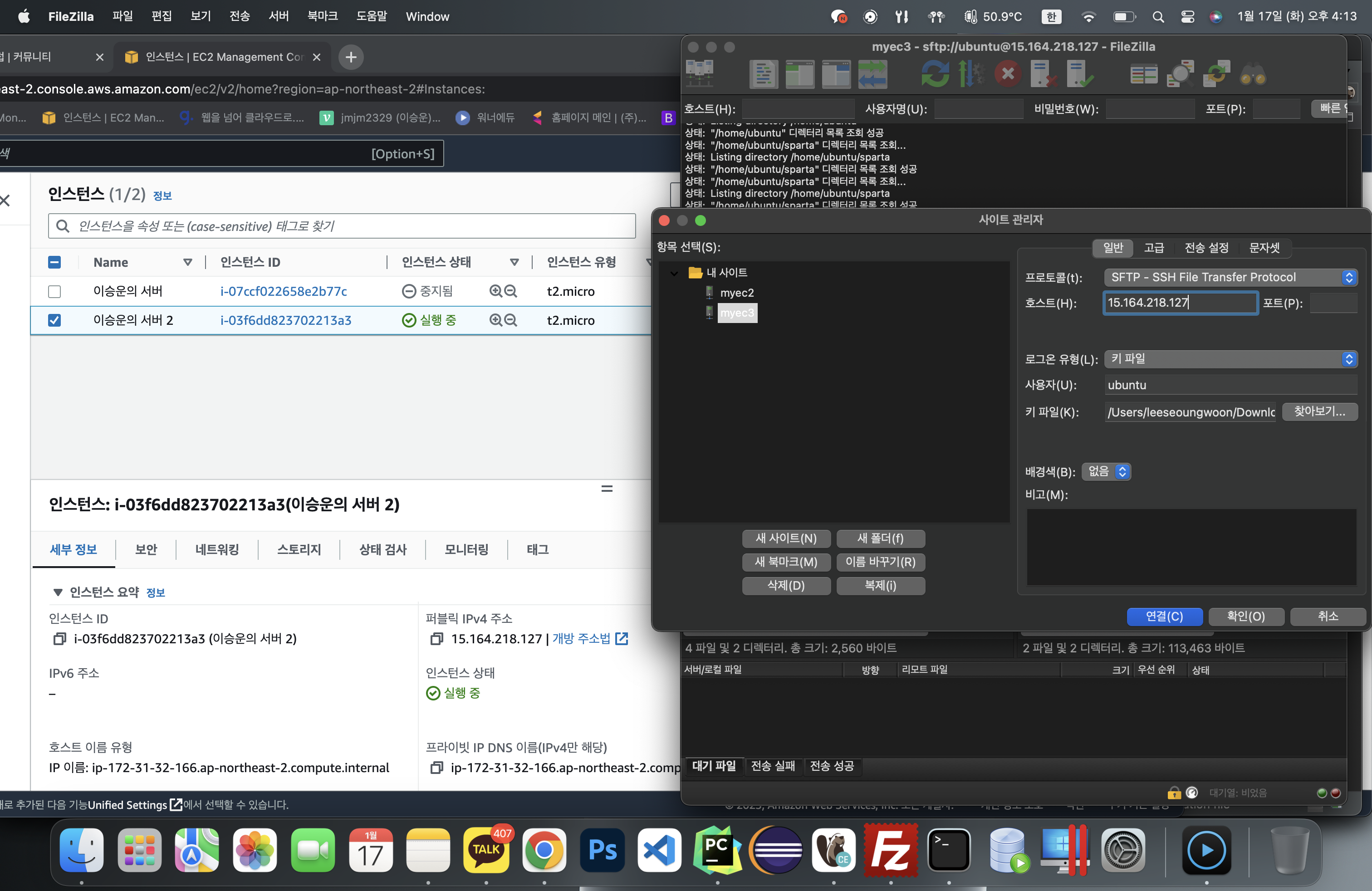Viewport: 1372px width, 891px height.
Task: Toggle the select-all instances checkbox
Action: (x=54, y=262)
